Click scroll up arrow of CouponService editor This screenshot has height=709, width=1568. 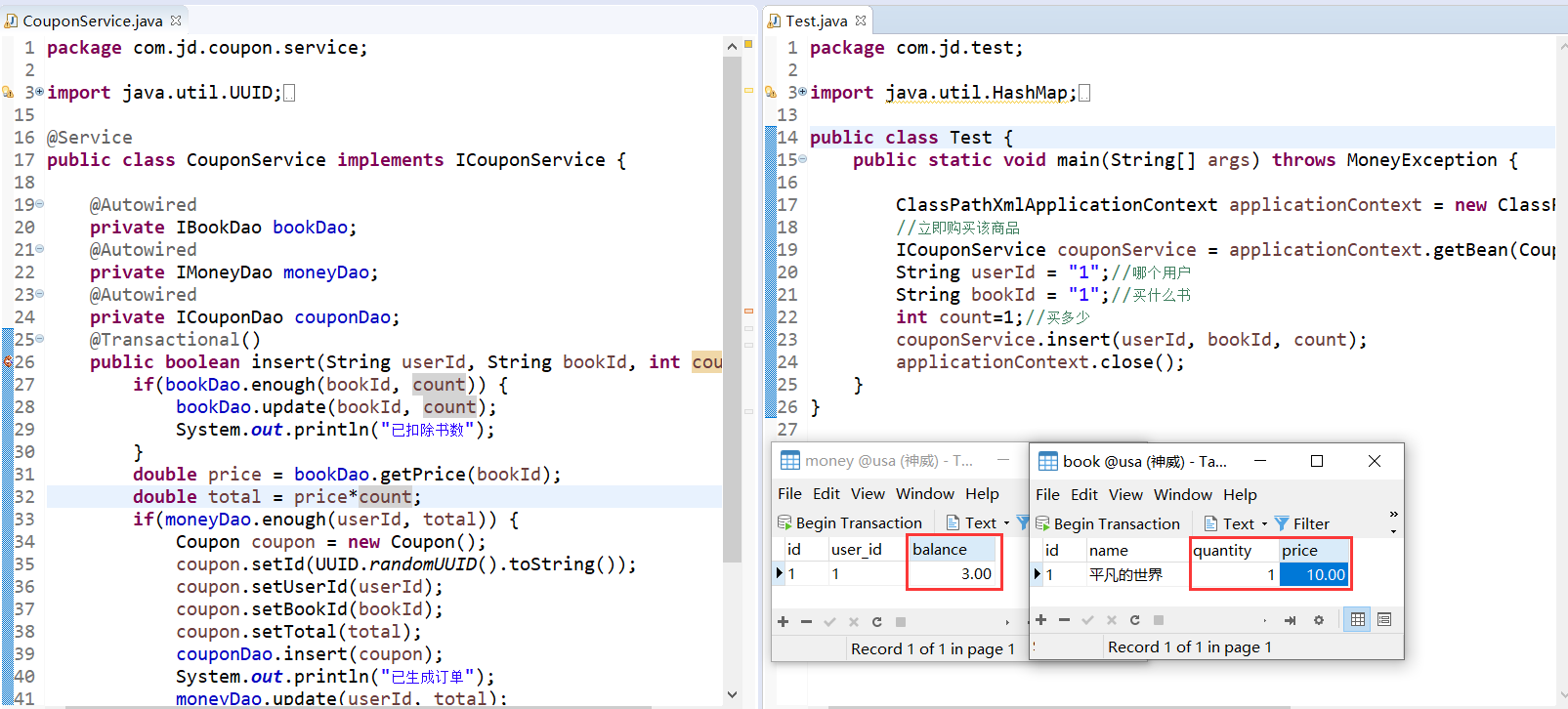732,46
